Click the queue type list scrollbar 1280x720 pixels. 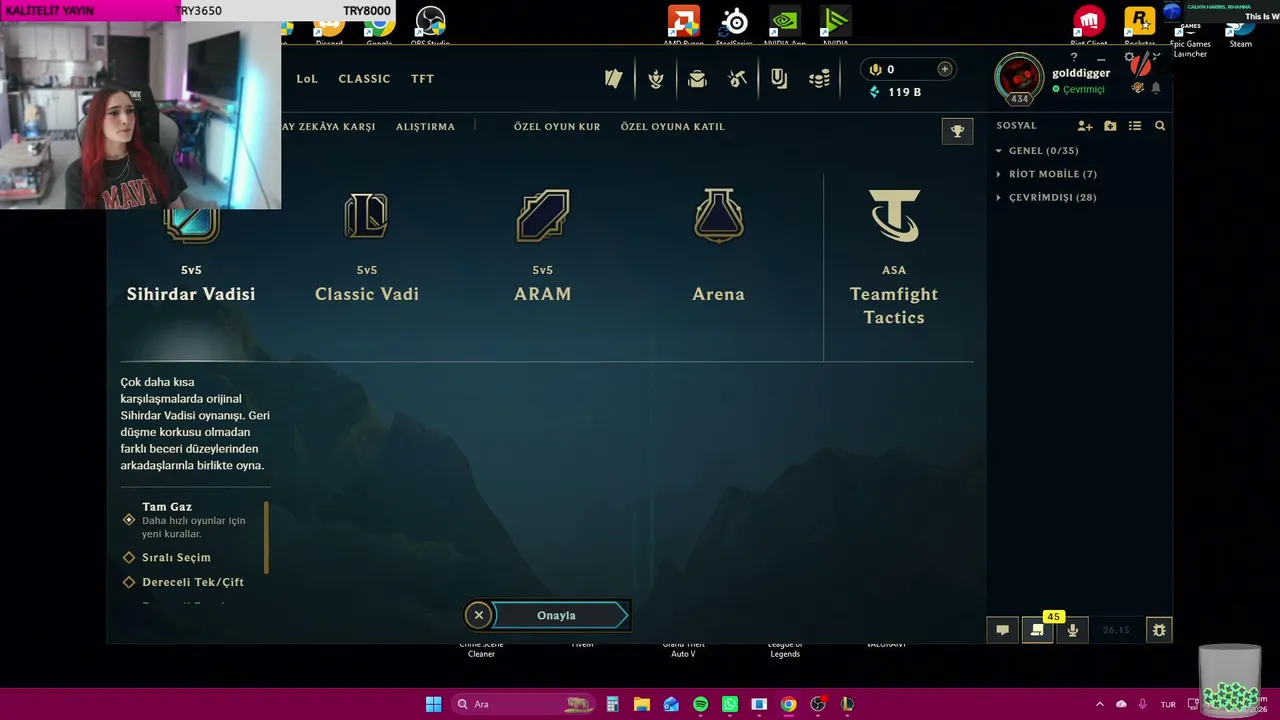coord(266,537)
